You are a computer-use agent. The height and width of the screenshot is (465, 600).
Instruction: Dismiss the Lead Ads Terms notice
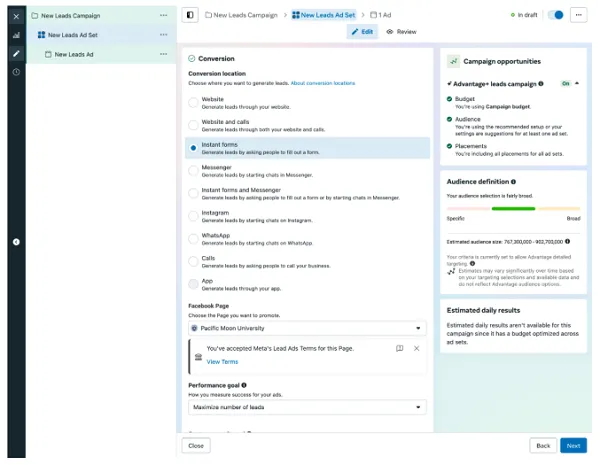click(416, 348)
